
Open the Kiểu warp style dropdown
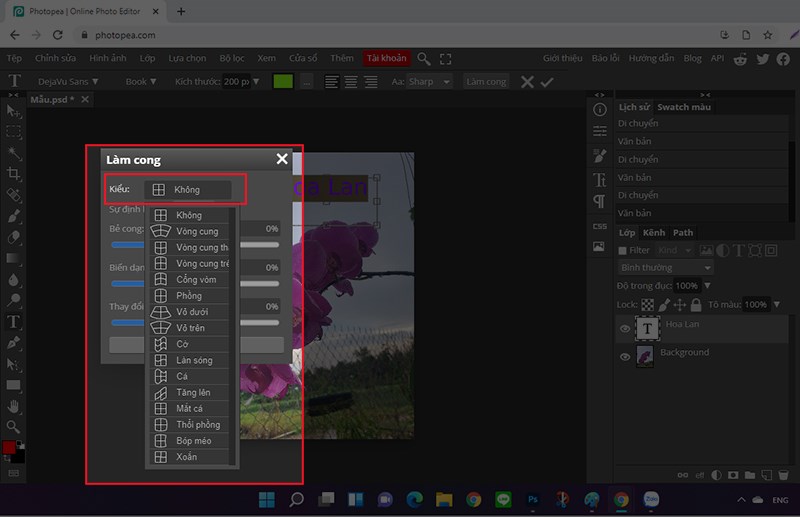point(187,189)
